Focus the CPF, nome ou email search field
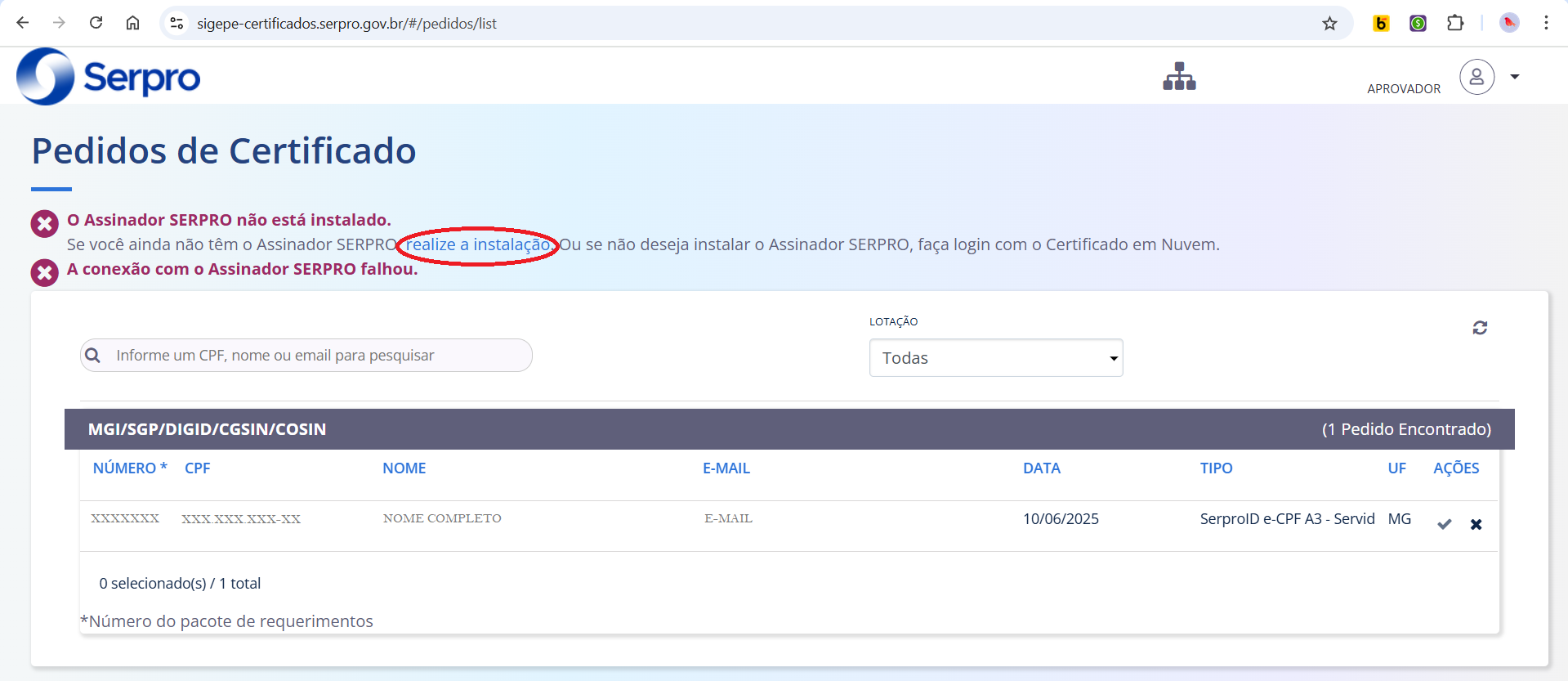 pos(319,356)
